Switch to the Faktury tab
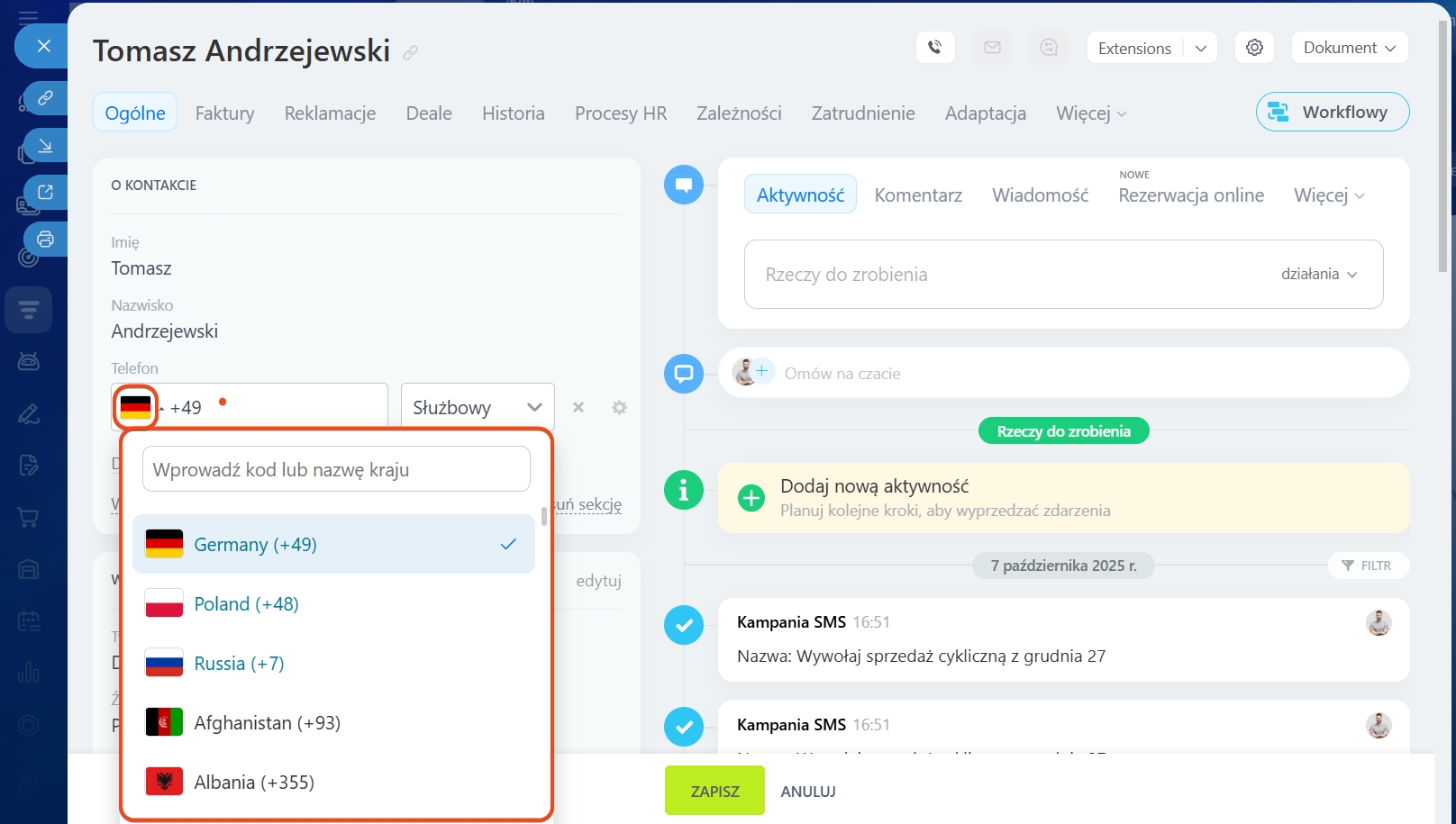 [x=224, y=113]
